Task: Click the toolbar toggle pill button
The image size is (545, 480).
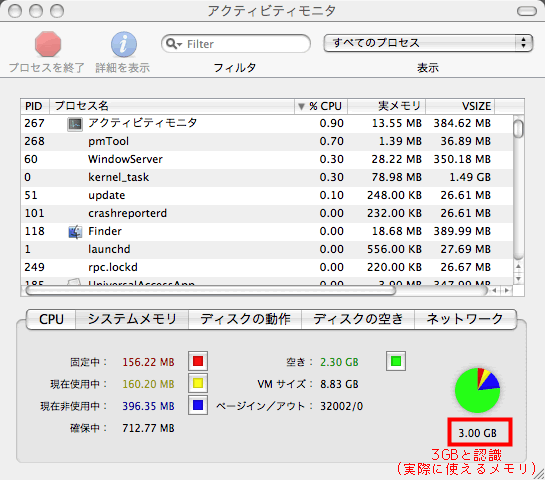Action: 527,11
